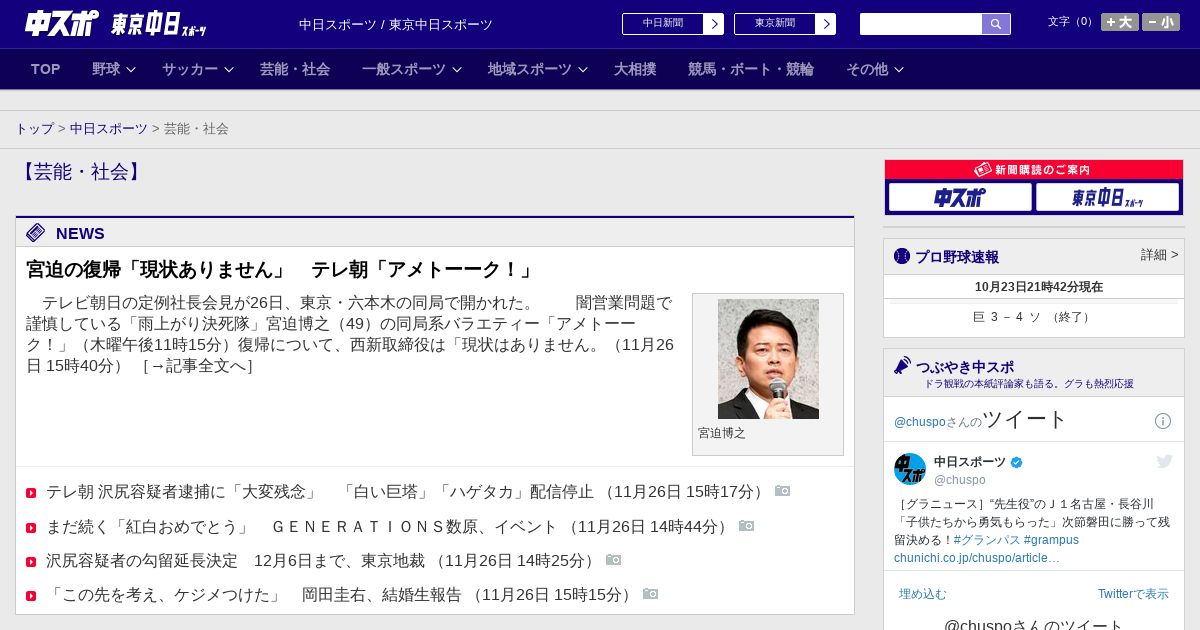Click the トップ breadcrumb link

click(x=35, y=129)
